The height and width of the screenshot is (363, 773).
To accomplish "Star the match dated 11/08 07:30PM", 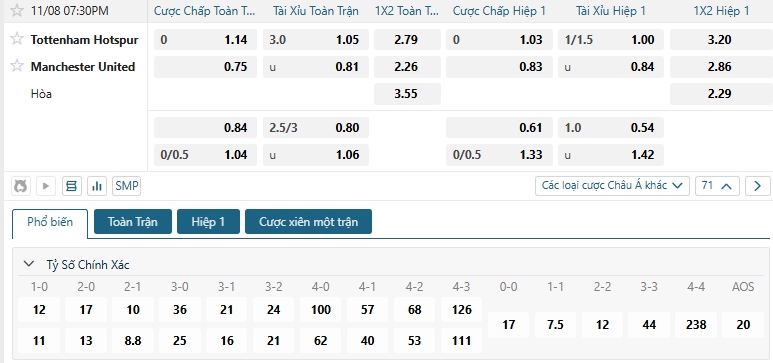I will pos(17,10).
